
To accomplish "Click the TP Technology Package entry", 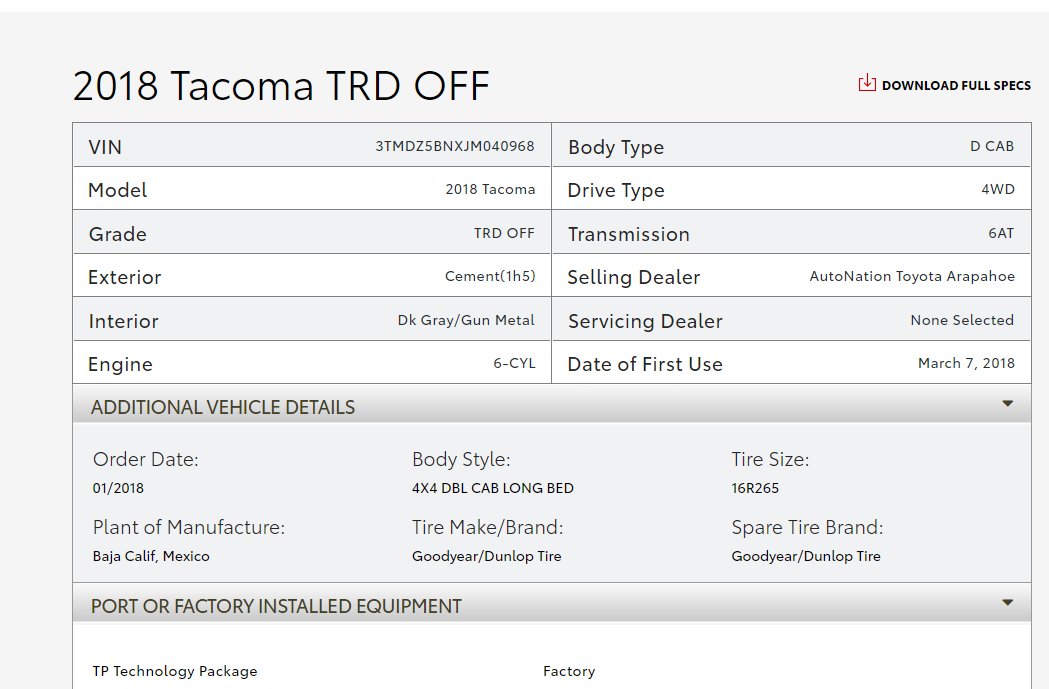I will [175, 671].
